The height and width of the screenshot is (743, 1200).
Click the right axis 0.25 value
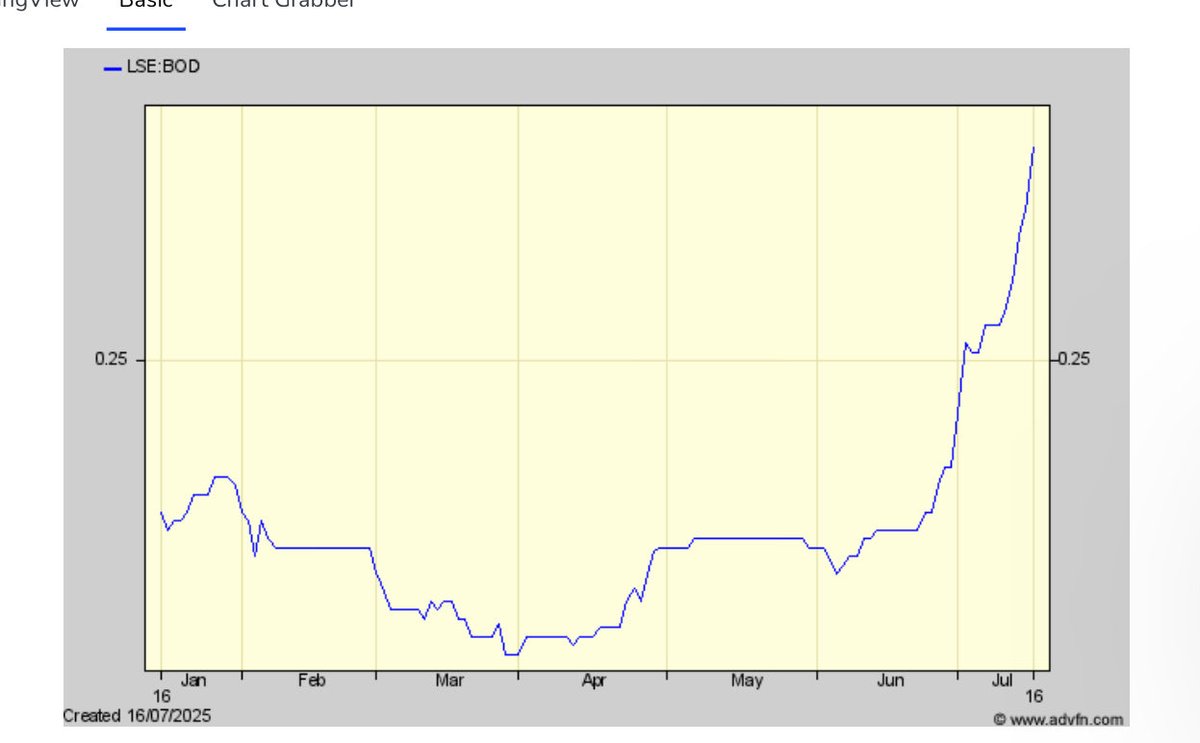pos(1072,360)
